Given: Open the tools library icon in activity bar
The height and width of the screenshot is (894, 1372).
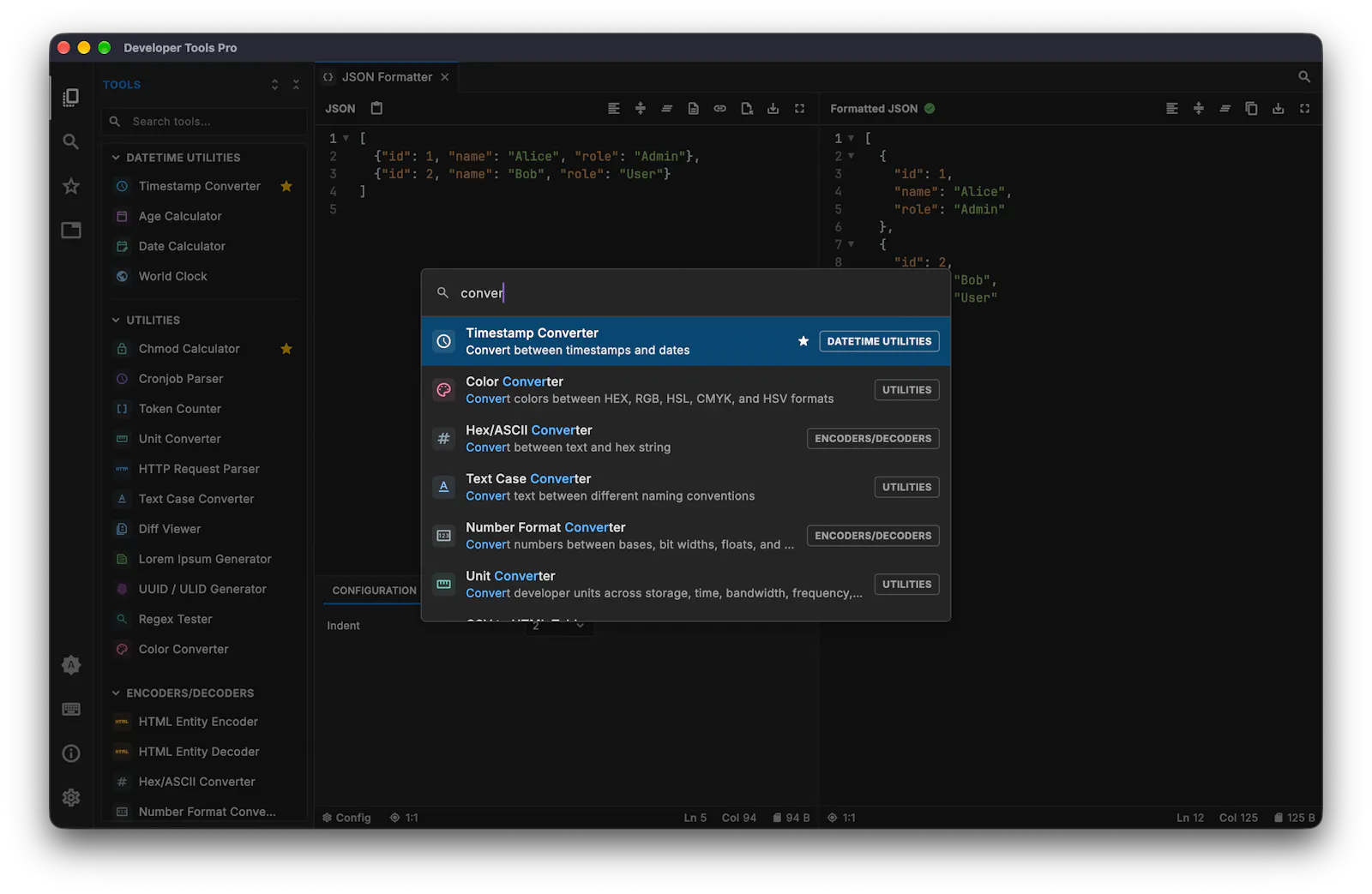Looking at the screenshot, I should tap(71, 98).
